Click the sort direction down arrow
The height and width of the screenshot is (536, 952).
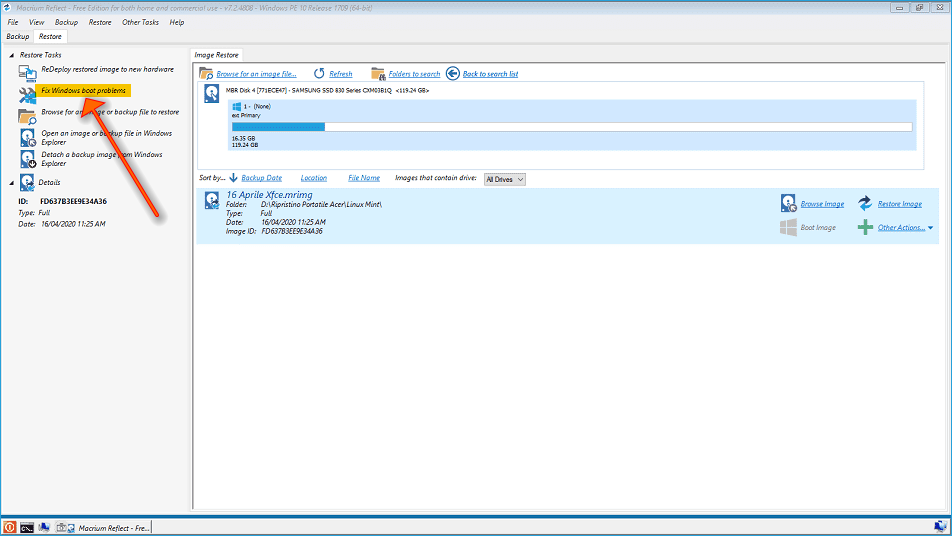coord(233,178)
